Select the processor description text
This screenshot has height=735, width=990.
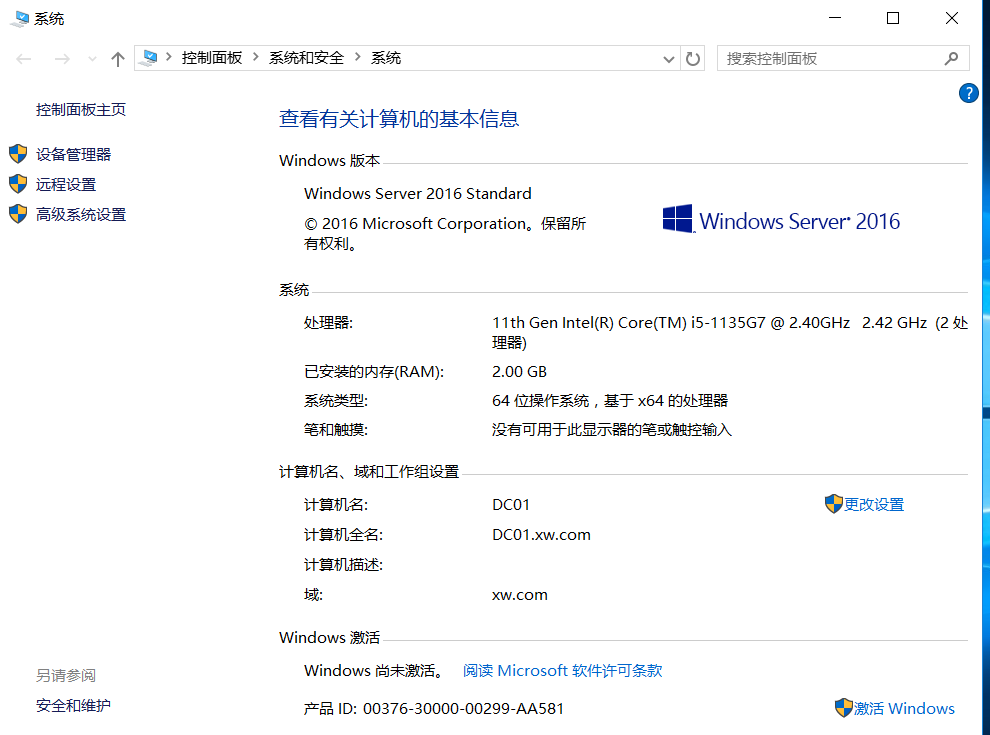click(x=730, y=332)
